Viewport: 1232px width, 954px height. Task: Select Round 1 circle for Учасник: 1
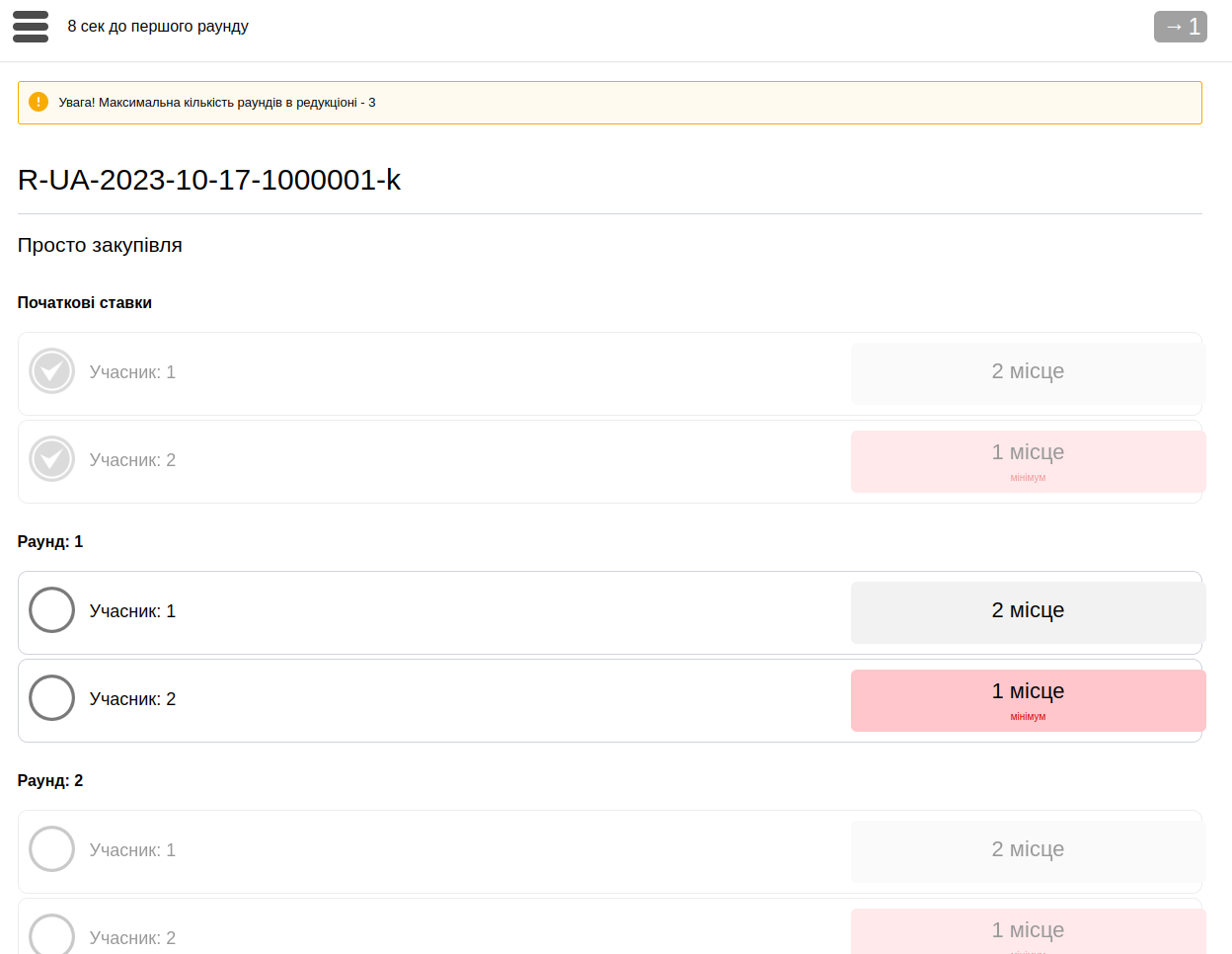(51, 610)
